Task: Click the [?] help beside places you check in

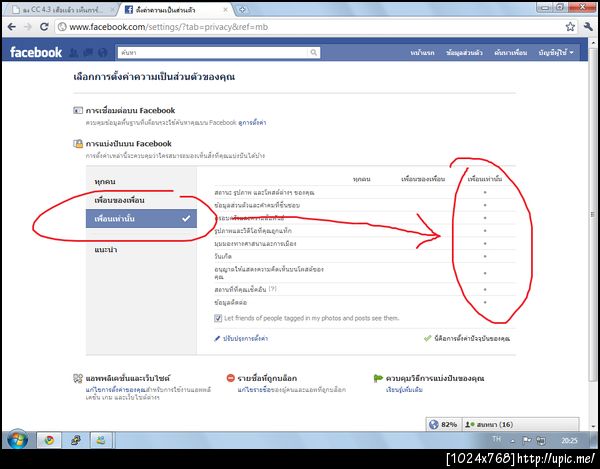Action: click(272, 289)
